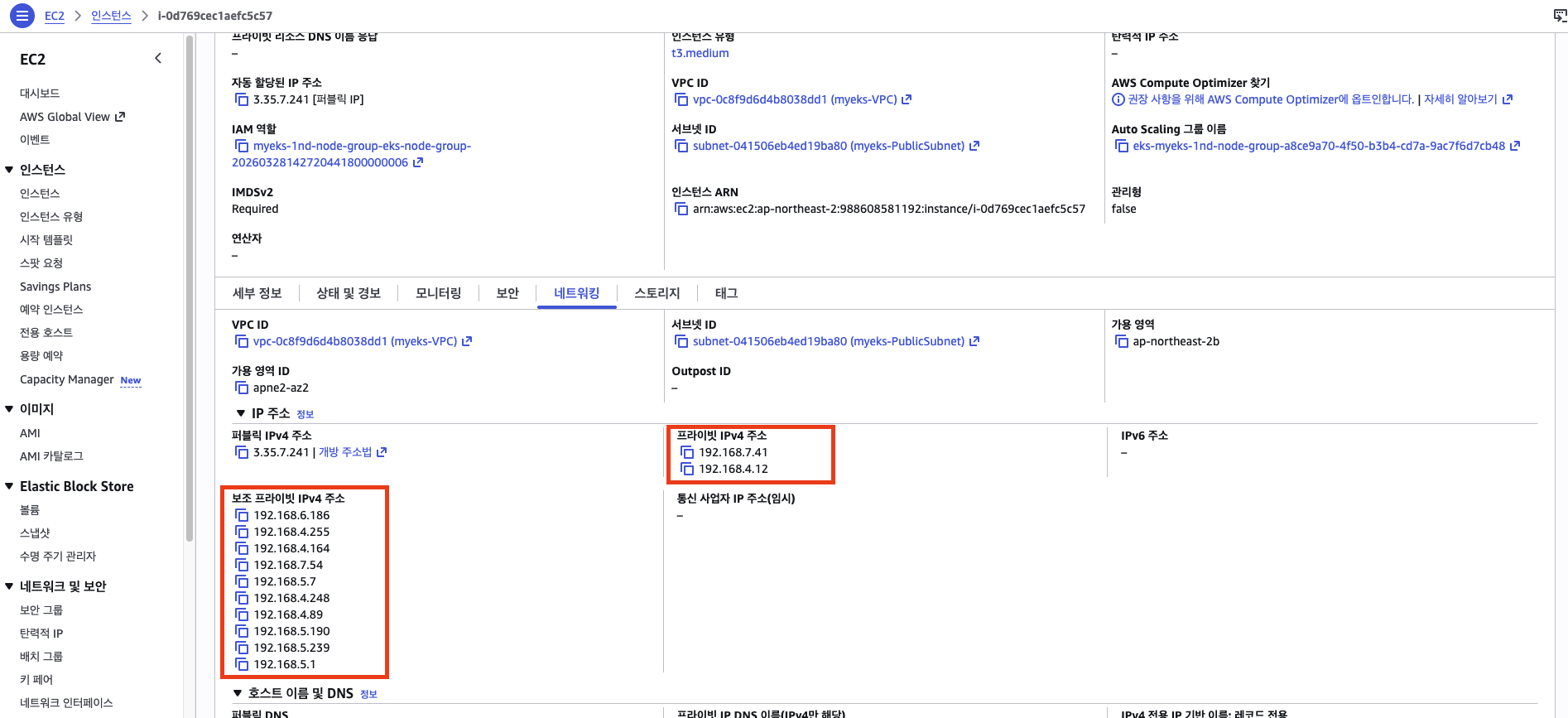Viewport: 1568px width, 718px height.
Task: Copy VPC ID in the top summary section
Action: pyautogui.click(x=681, y=99)
